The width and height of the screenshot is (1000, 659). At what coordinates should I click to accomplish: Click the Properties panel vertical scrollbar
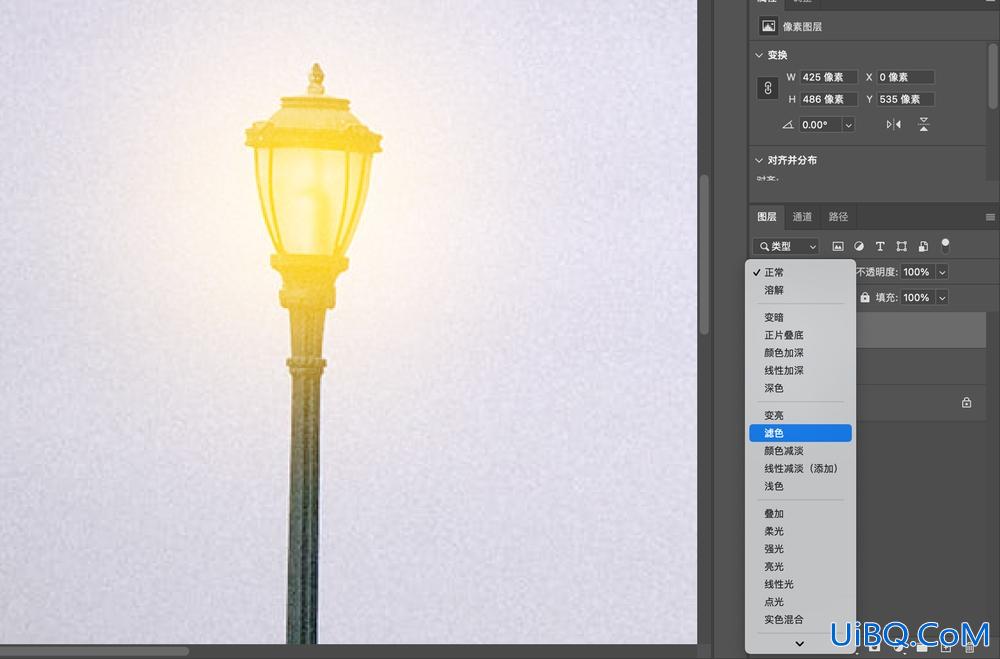(x=993, y=77)
